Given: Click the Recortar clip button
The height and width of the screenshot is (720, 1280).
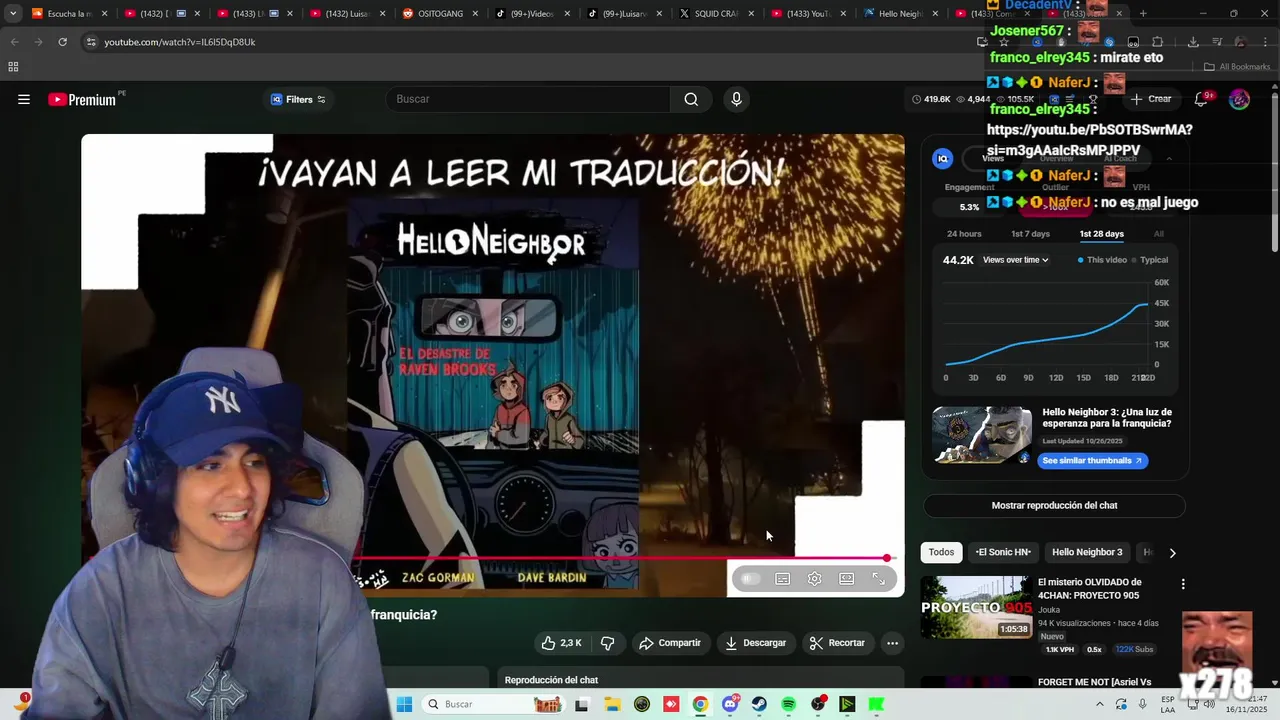Looking at the screenshot, I should 837,643.
